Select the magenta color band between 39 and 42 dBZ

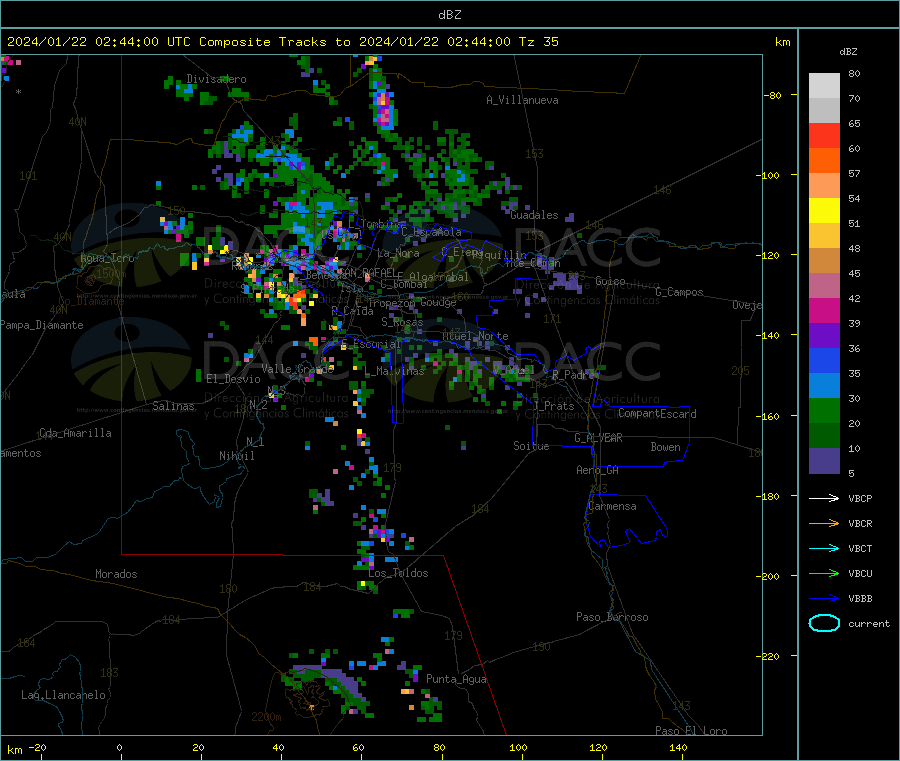[x=824, y=310]
